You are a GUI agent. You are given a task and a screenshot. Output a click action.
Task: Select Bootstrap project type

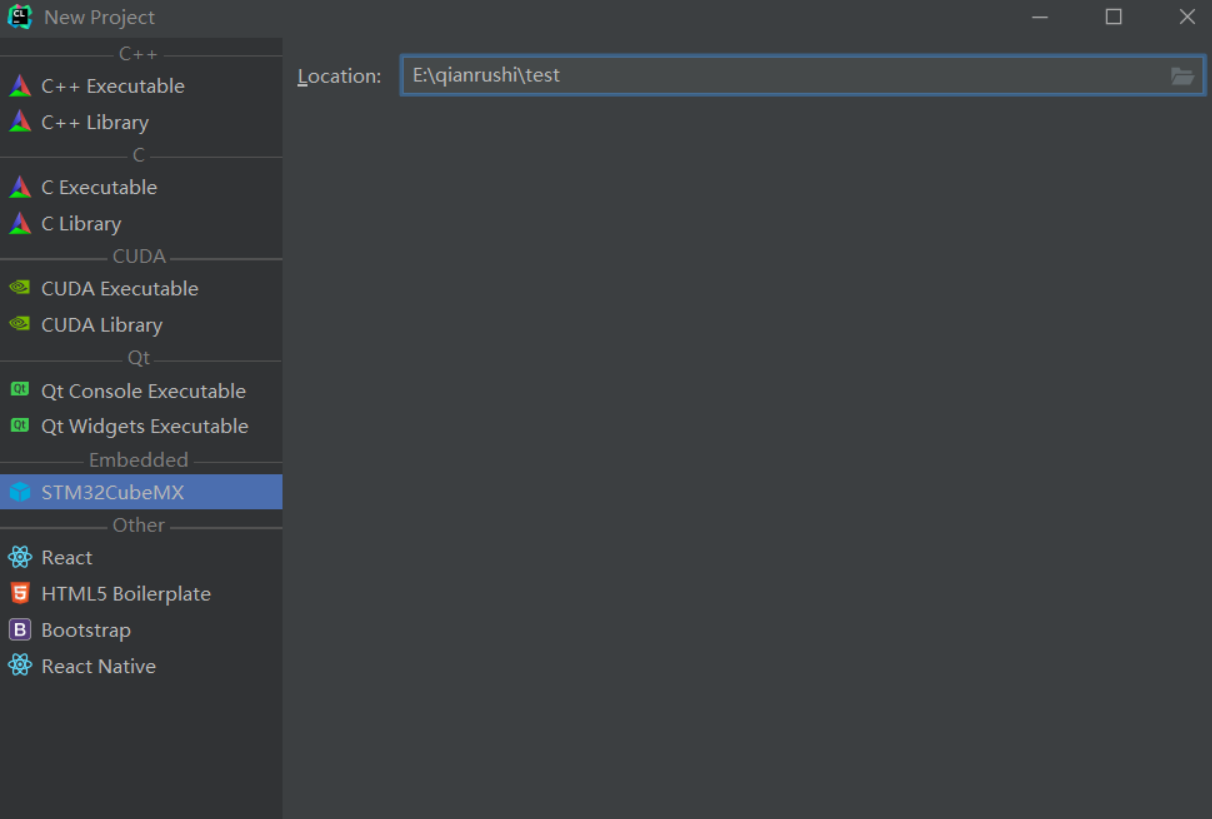point(141,630)
